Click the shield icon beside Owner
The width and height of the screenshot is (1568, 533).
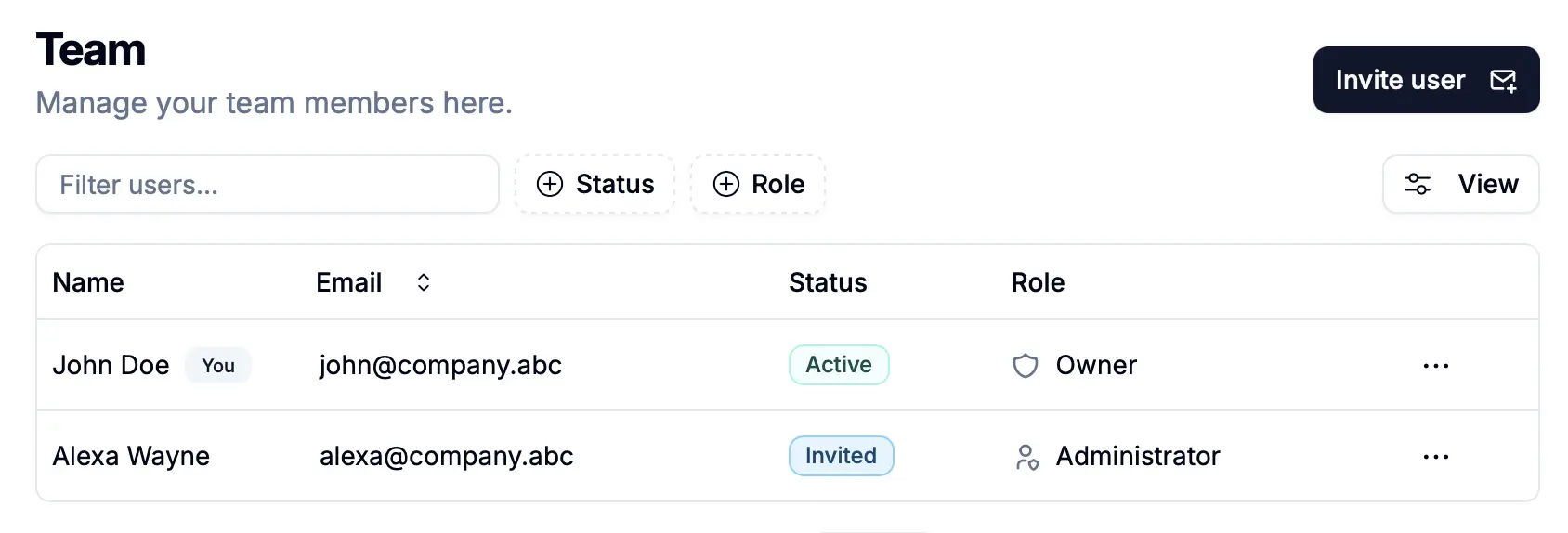1026,366
